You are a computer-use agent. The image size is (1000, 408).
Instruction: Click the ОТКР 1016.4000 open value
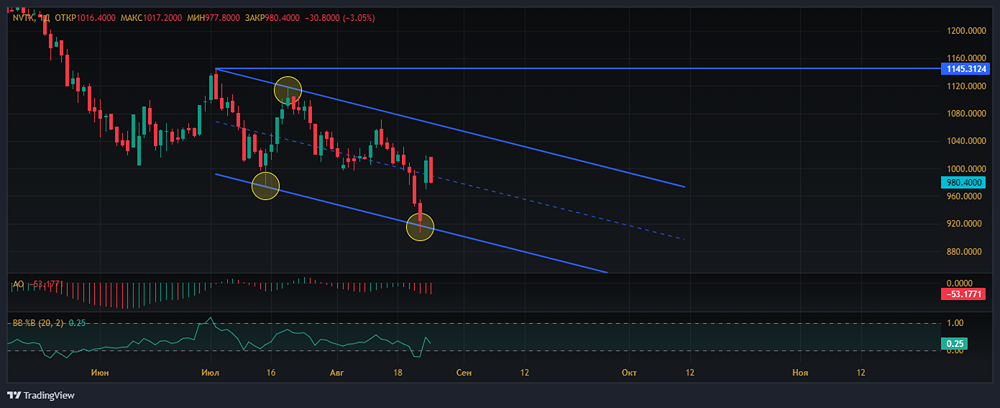click(x=85, y=18)
